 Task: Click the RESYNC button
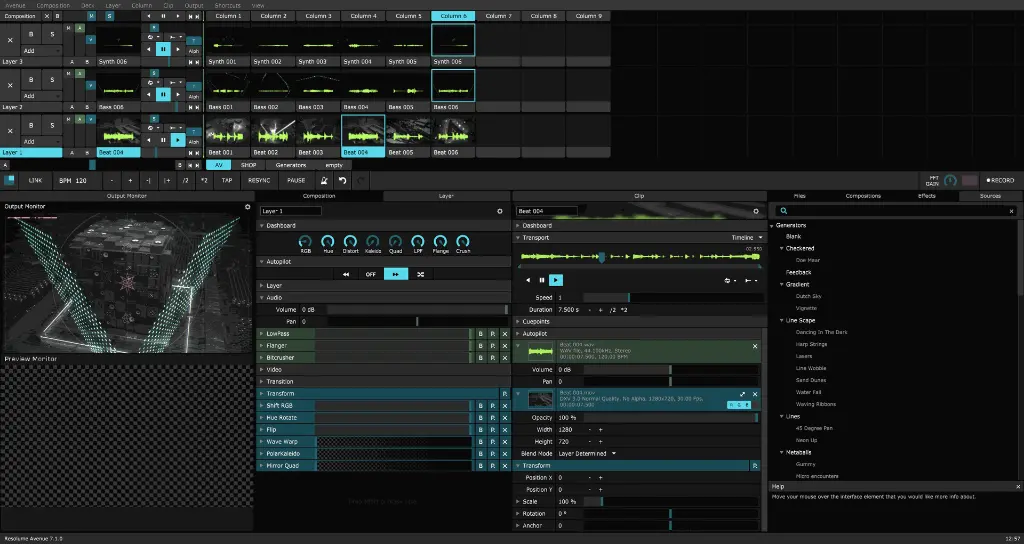pos(259,180)
